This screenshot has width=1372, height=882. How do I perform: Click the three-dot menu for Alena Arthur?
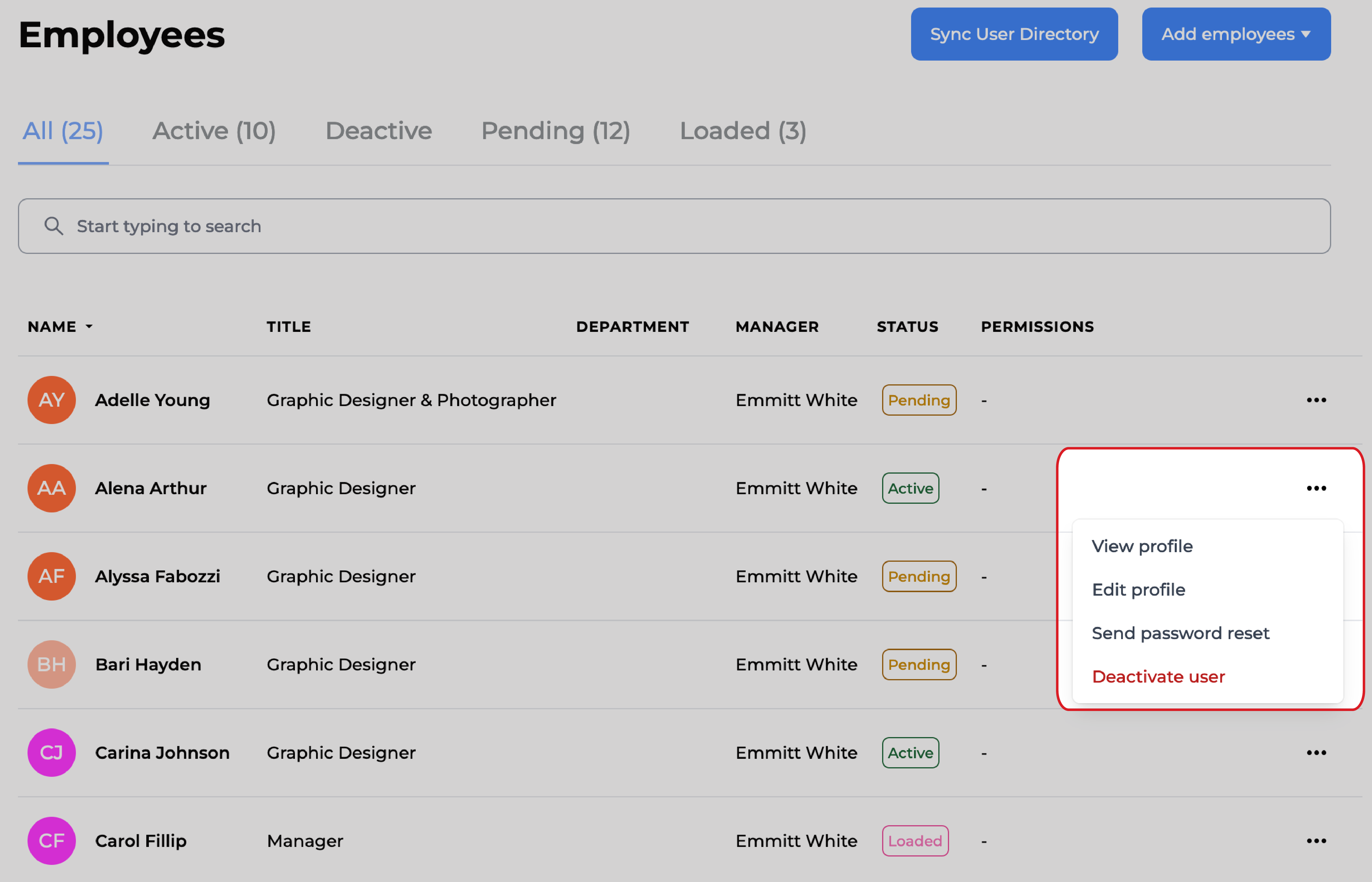pyautogui.click(x=1316, y=488)
